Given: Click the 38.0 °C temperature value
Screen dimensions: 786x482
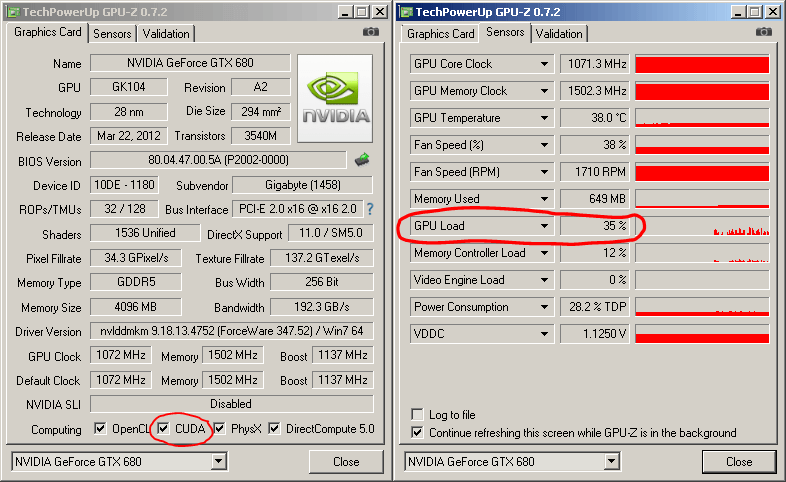Looking at the screenshot, I should pyautogui.click(x=595, y=118).
